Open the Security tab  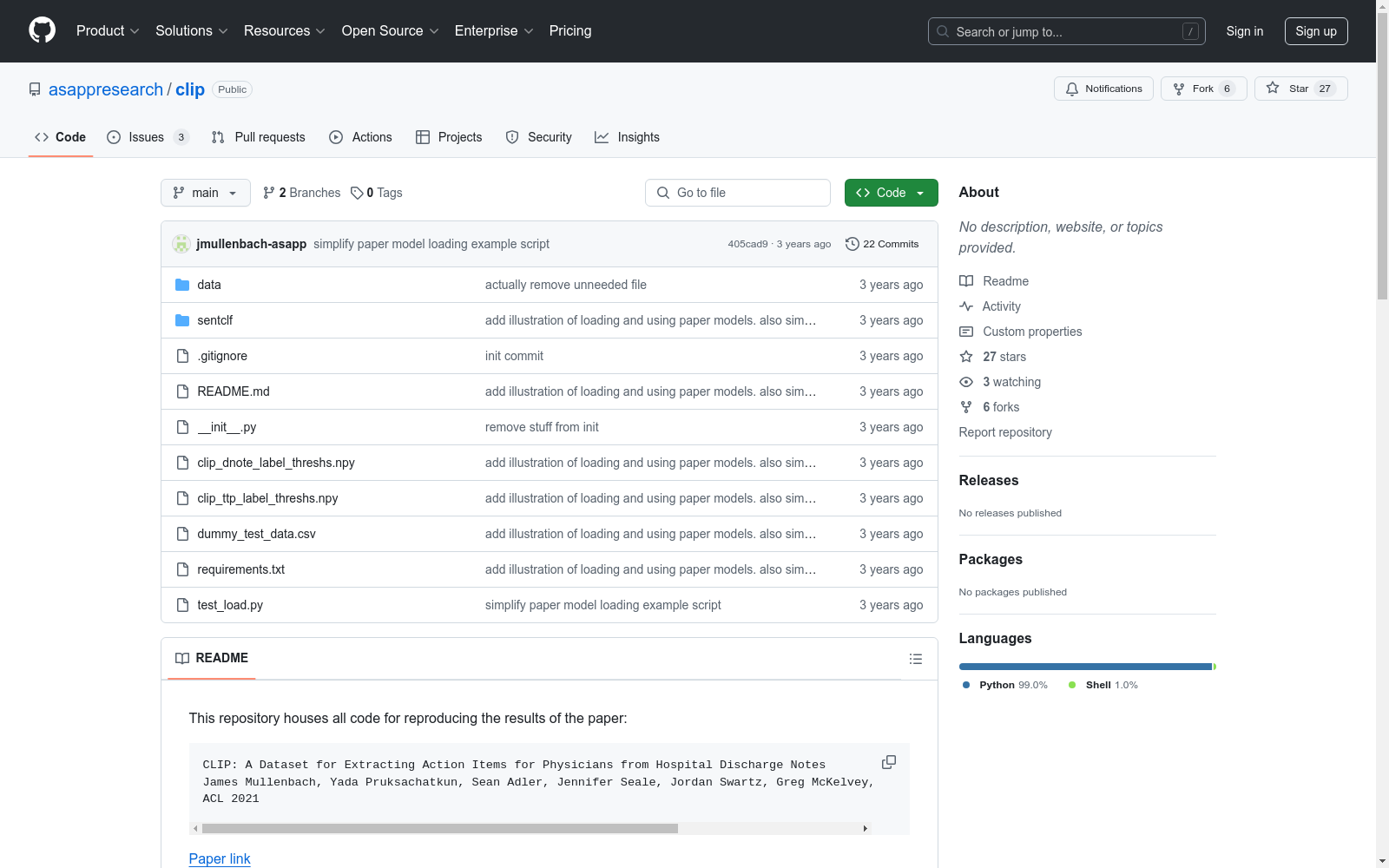pos(539,137)
